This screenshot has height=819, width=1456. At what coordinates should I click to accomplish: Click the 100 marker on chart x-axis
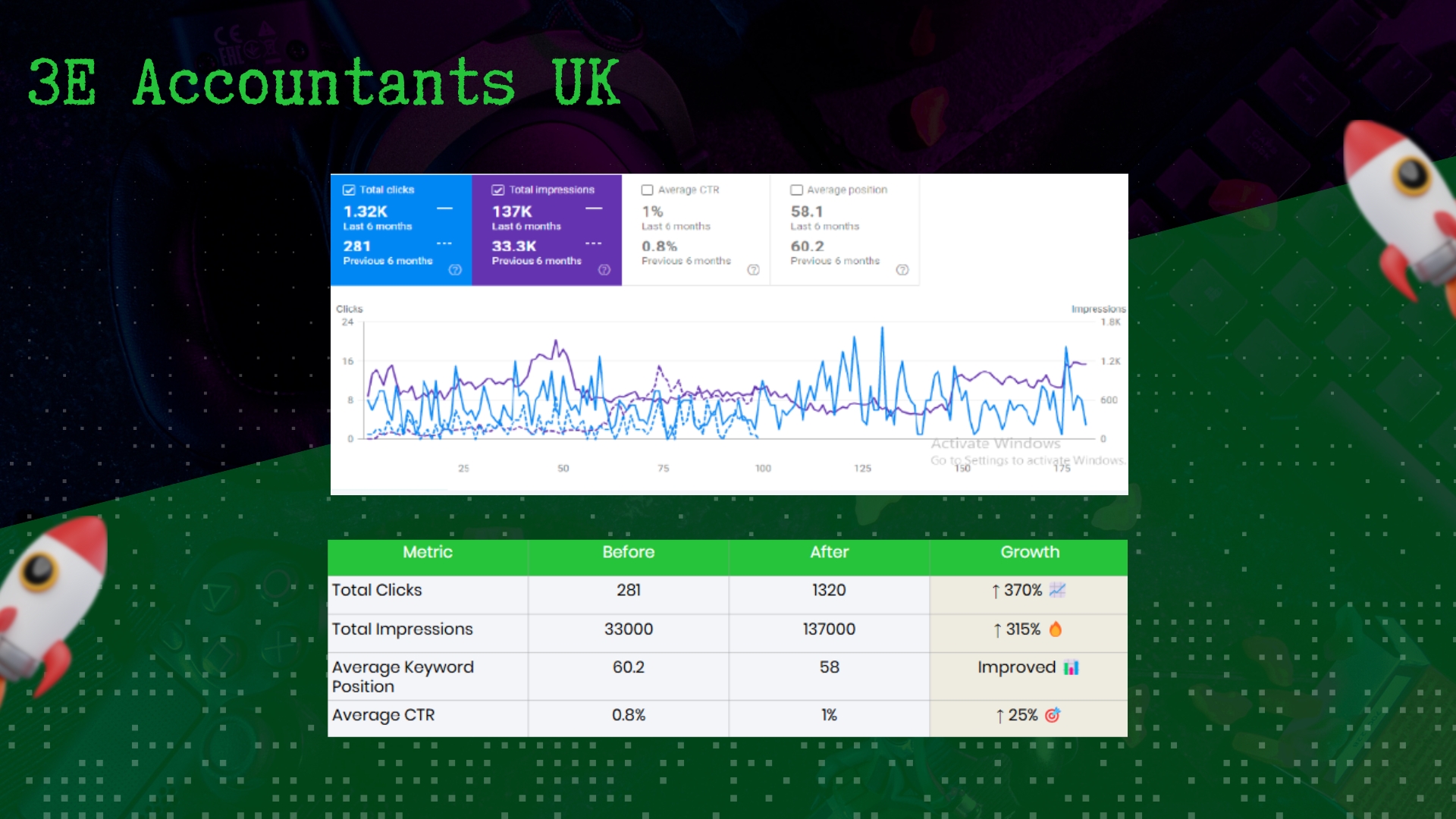click(x=763, y=469)
